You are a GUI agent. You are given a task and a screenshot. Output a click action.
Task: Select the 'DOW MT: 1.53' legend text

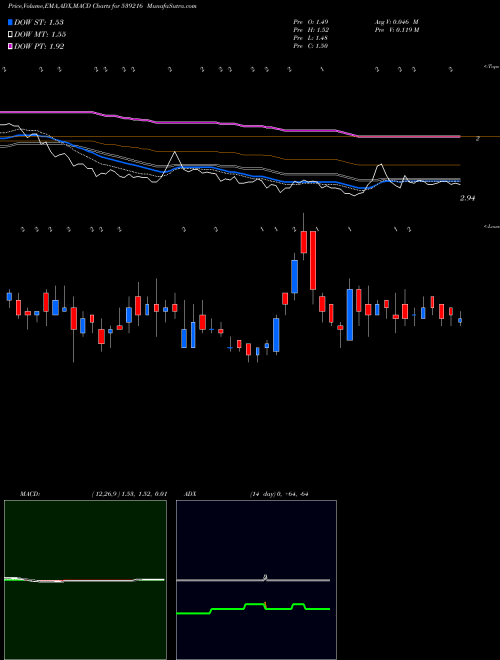[40, 35]
